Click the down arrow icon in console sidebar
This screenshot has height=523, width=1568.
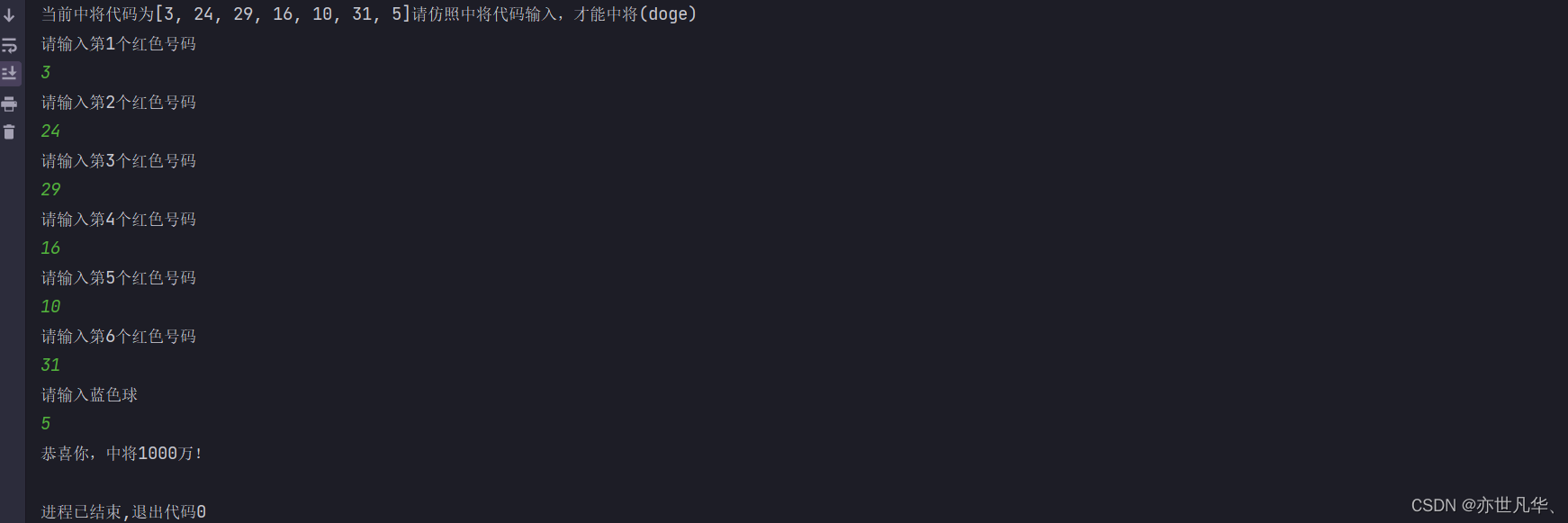[9, 15]
